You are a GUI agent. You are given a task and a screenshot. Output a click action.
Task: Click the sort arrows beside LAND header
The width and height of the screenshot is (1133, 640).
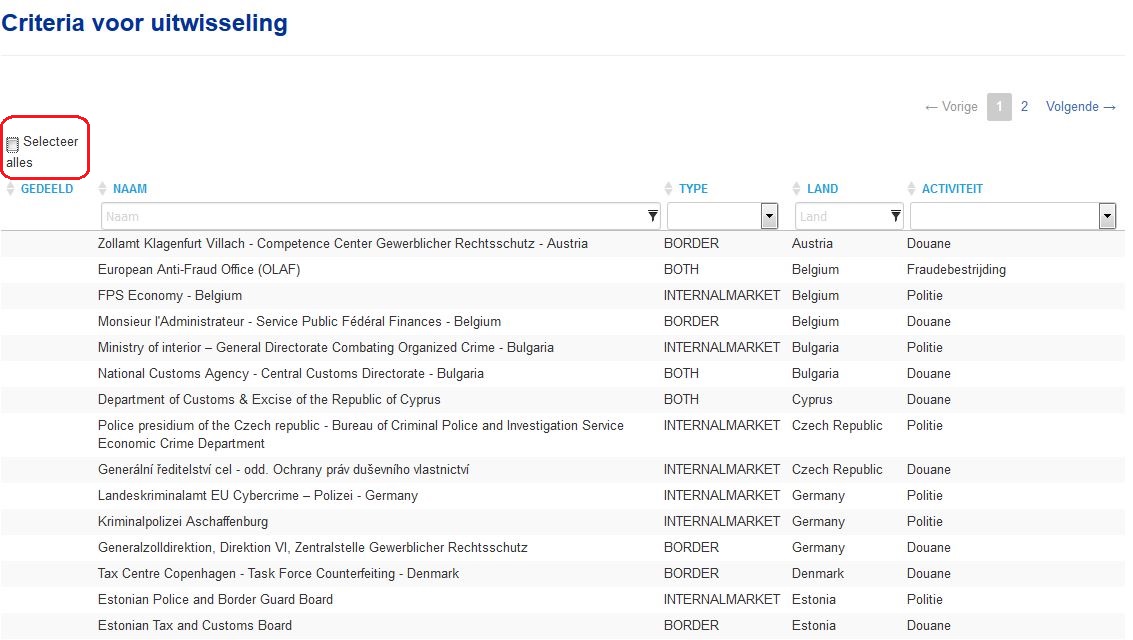796,189
